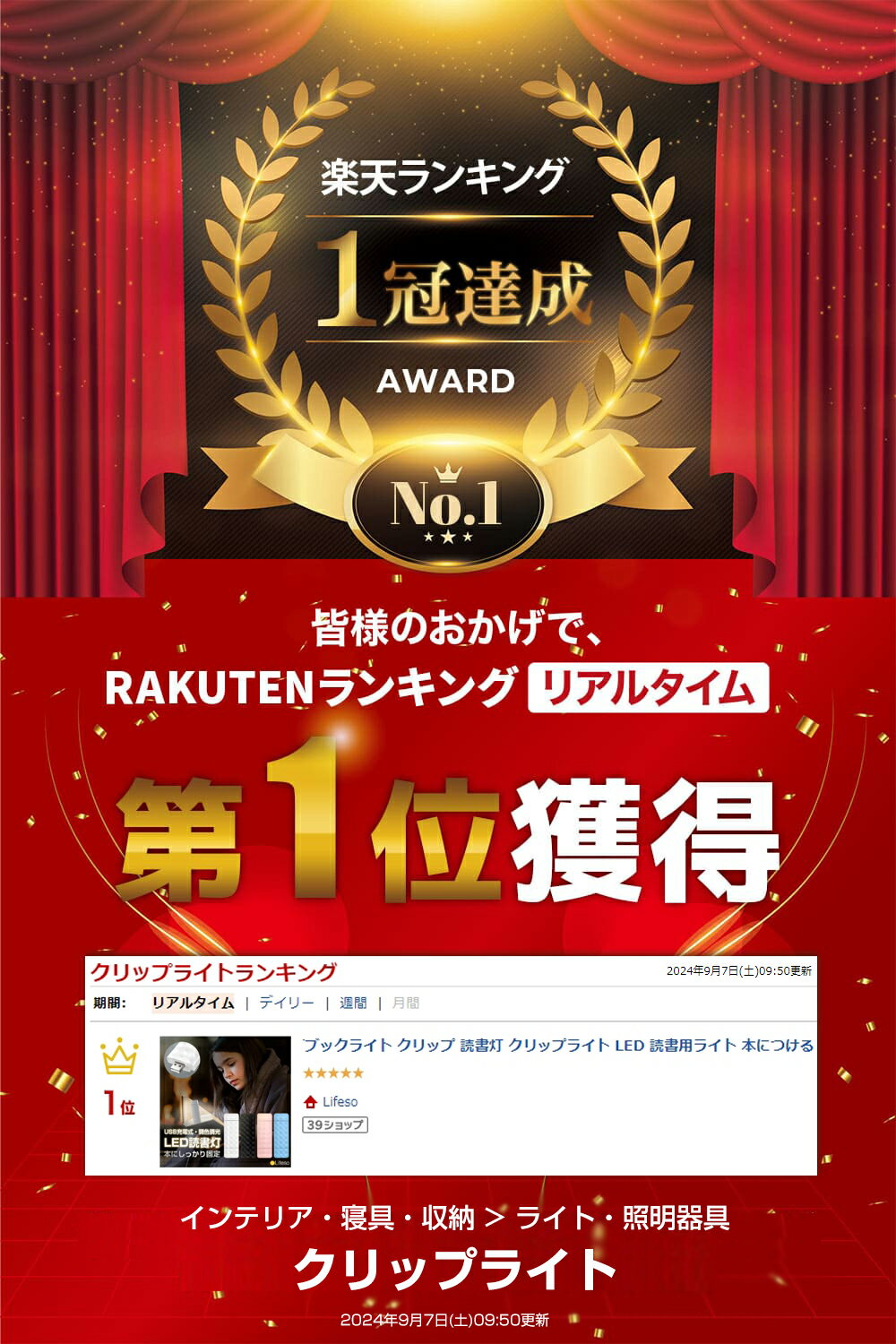This screenshot has width=896, height=1344.
Task: Switch to the デイリー ranking tab
Action: 287,1003
